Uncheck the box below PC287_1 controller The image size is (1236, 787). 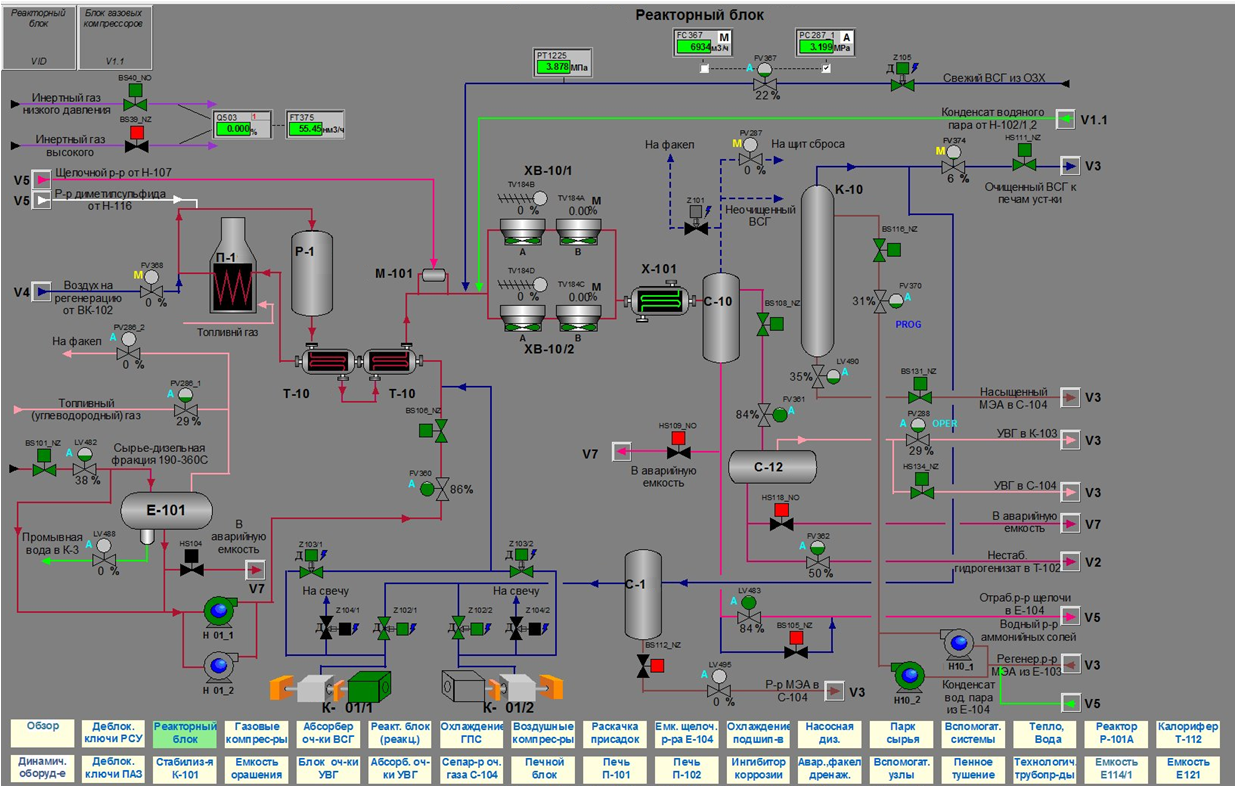[x=826, y=69]
